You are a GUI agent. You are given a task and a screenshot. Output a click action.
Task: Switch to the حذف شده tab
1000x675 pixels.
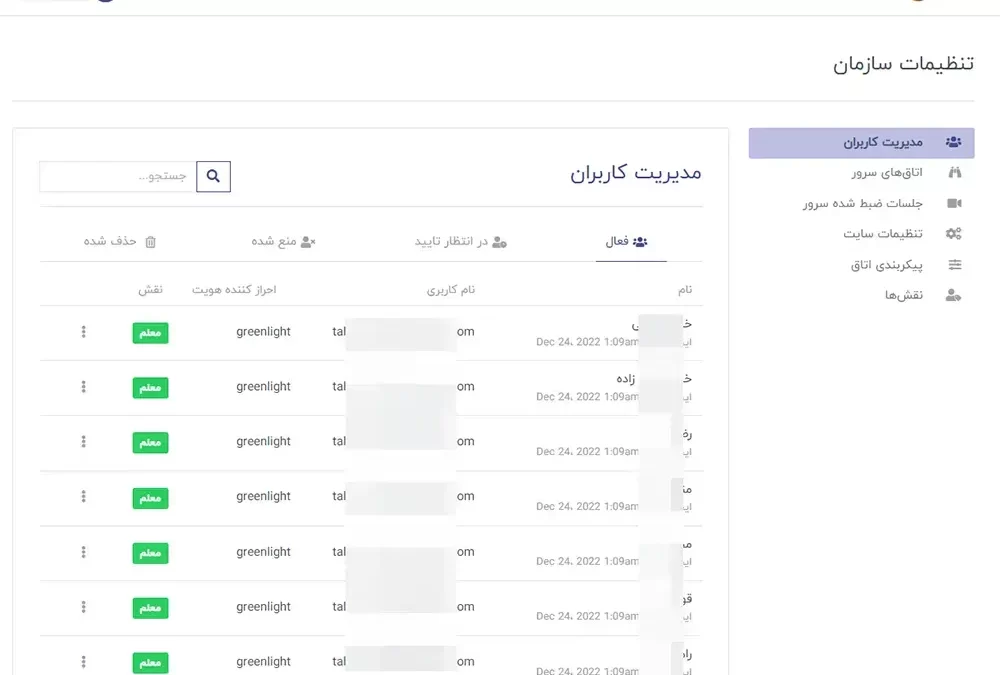(120, 242)
